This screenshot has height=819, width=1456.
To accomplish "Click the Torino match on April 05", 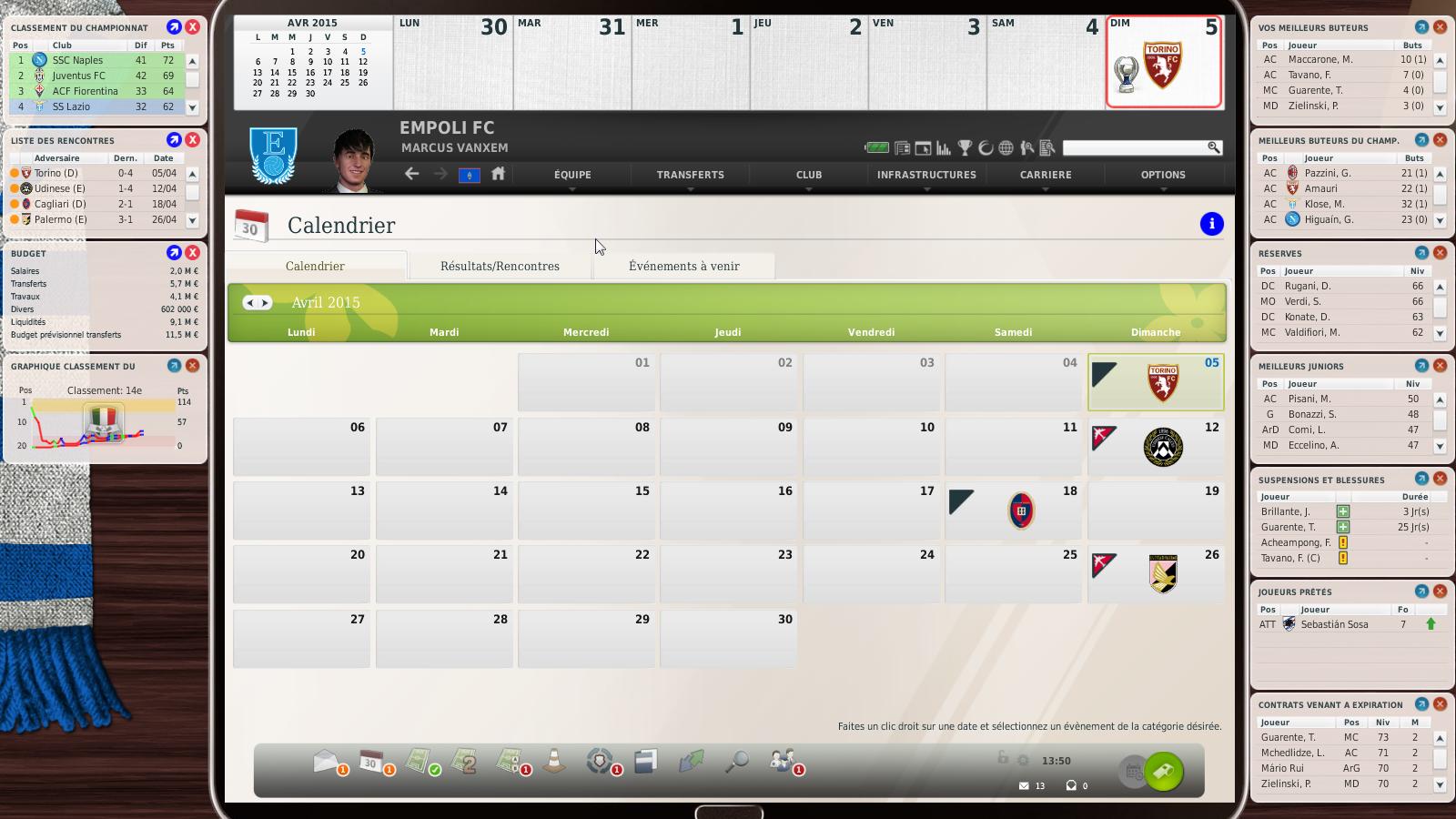I will click(1156, 382).
